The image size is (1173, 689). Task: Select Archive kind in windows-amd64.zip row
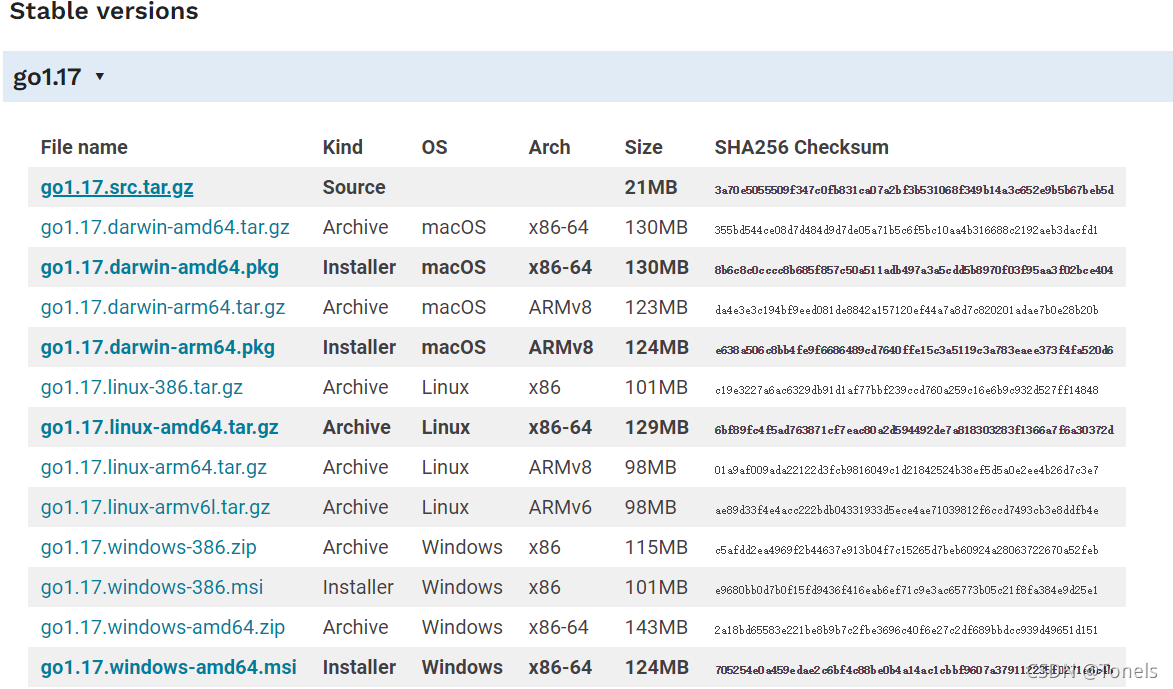point(355,628)
